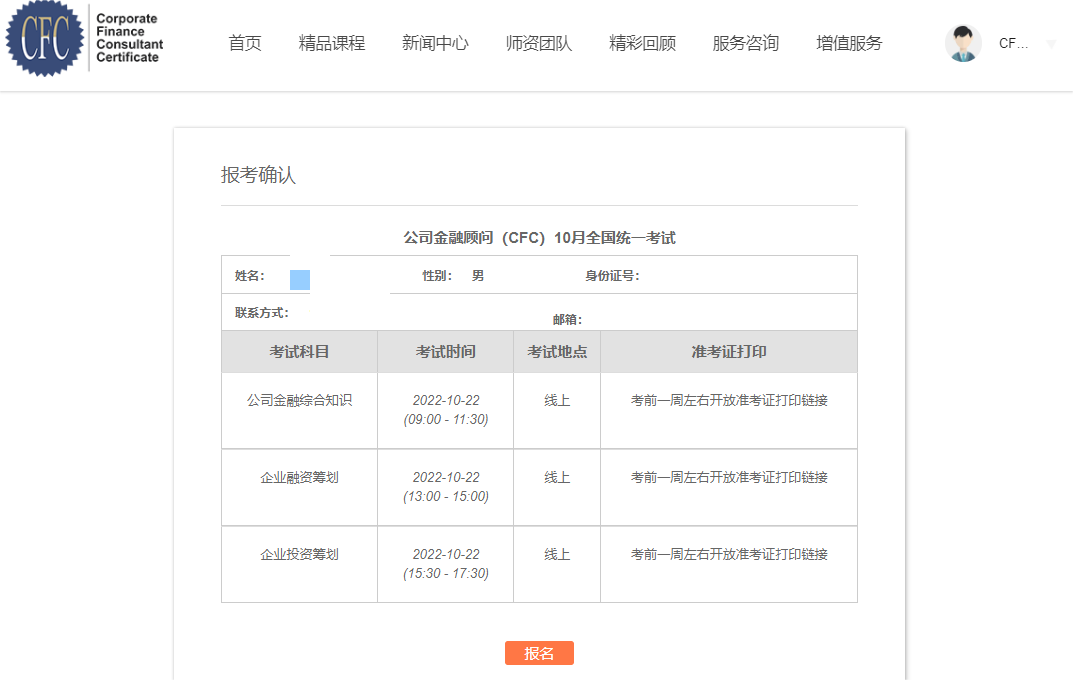Viewport: 1073px width, 680px height.
Task: Click the 09:00 - 11:30 exam time cell
Action: (445, 410)
